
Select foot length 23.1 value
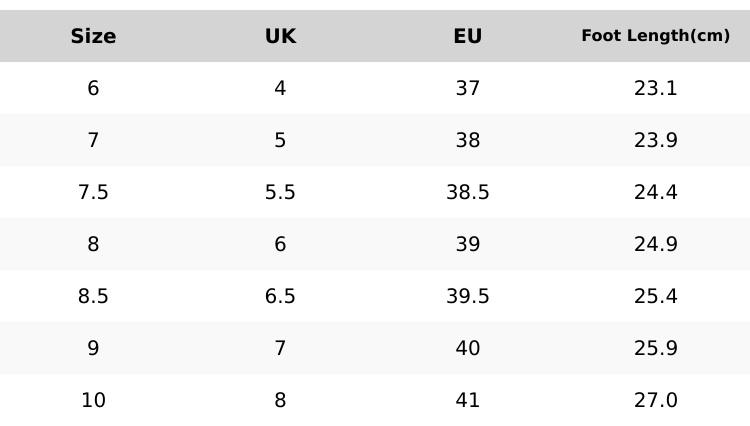click(x=655, y=88)
